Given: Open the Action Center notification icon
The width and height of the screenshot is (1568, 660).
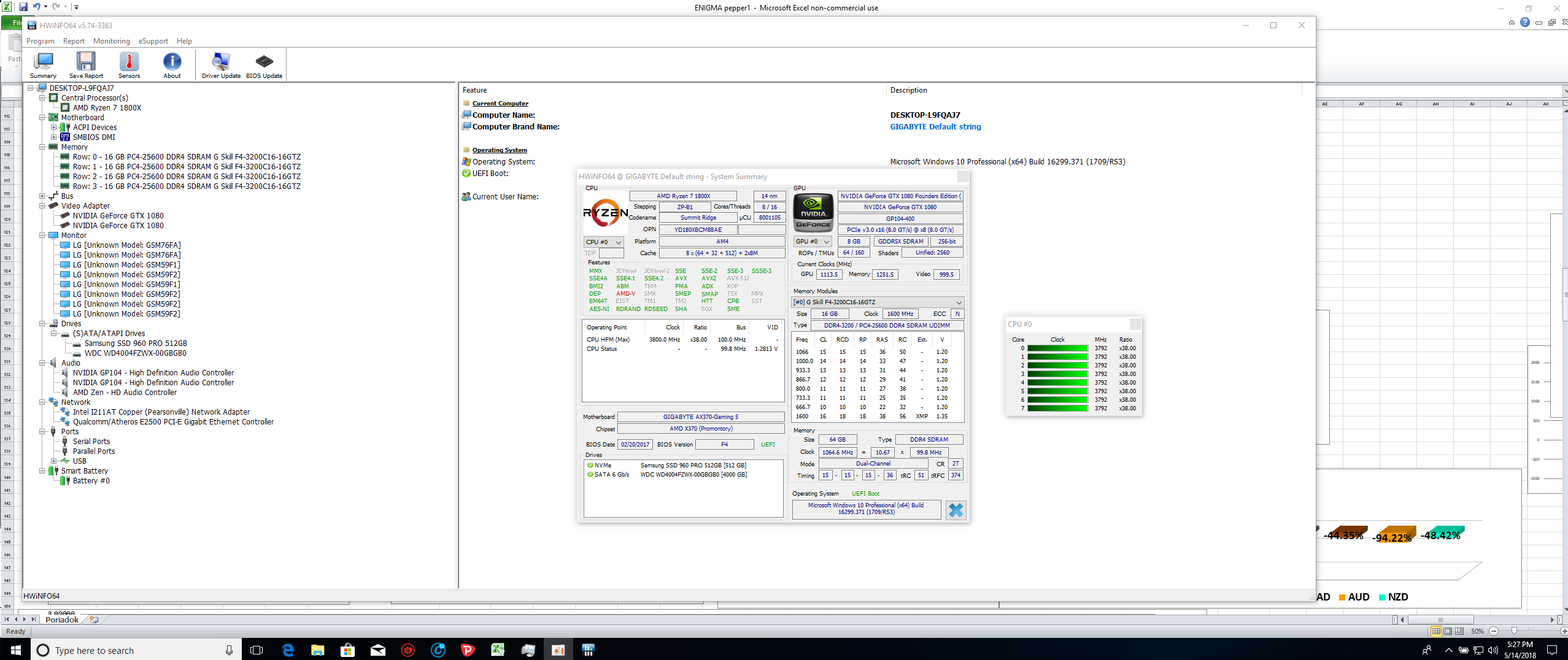Looking at the screenshot, I should click(1552, 650).
